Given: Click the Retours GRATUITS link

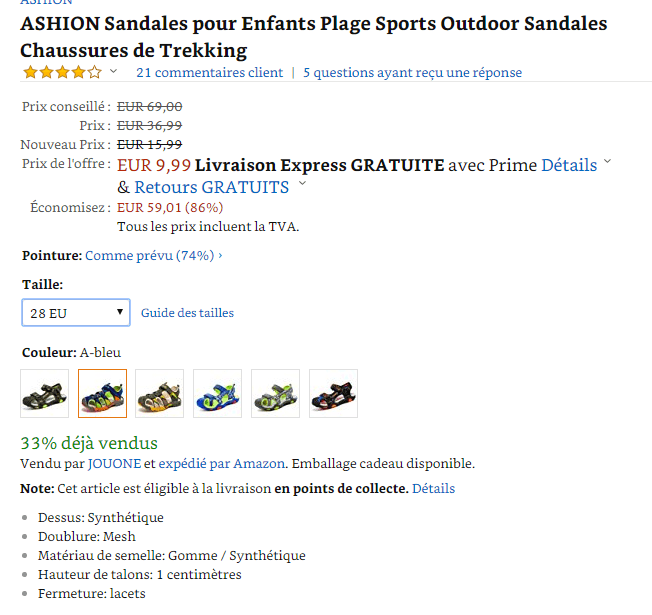Looking at the screenshot, I should click(x=211, y=188).
